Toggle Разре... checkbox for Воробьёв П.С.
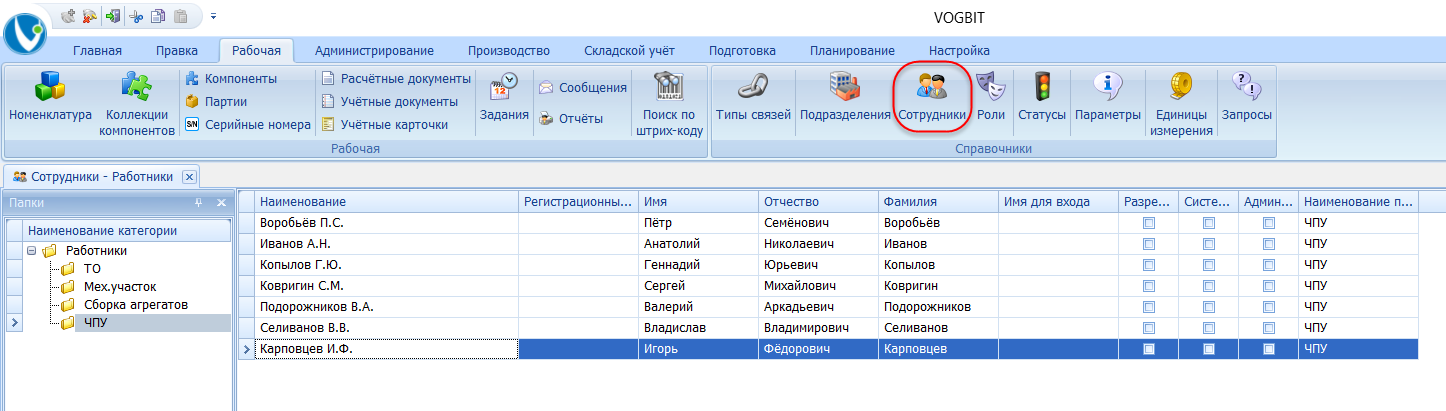Screen dimensions: 1446x411 [1149, 223]
